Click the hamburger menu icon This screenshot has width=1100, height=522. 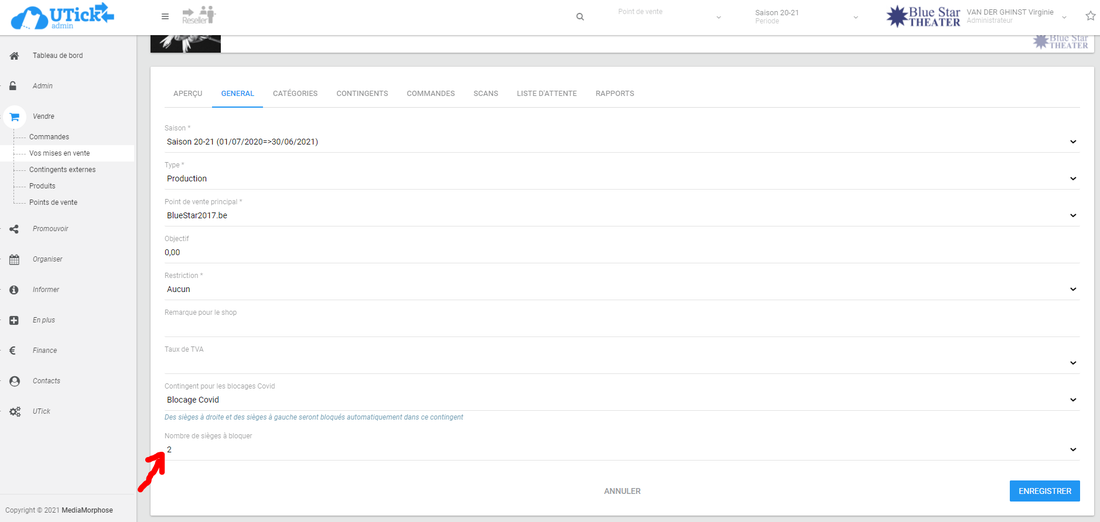[x=165, y=17]
